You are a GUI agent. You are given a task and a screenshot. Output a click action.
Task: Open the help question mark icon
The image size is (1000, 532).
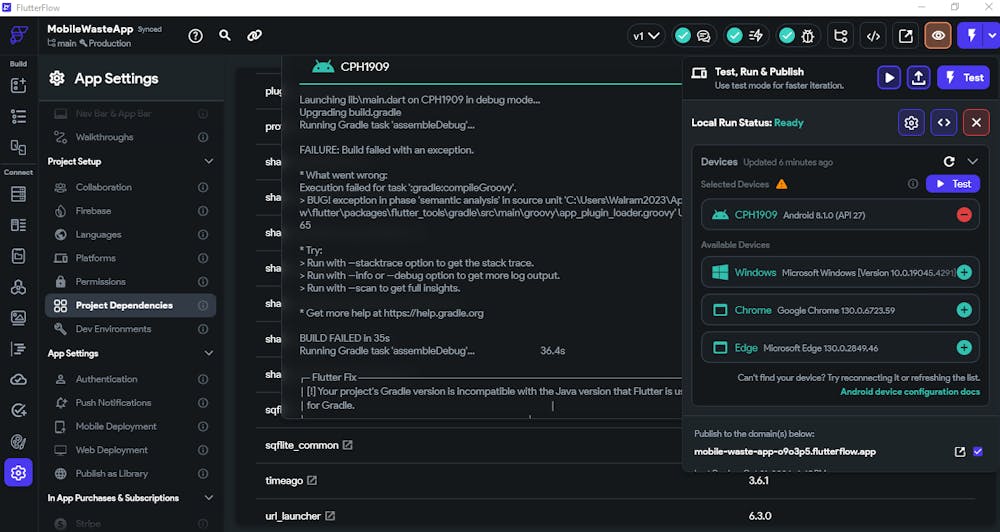[196, 36]
